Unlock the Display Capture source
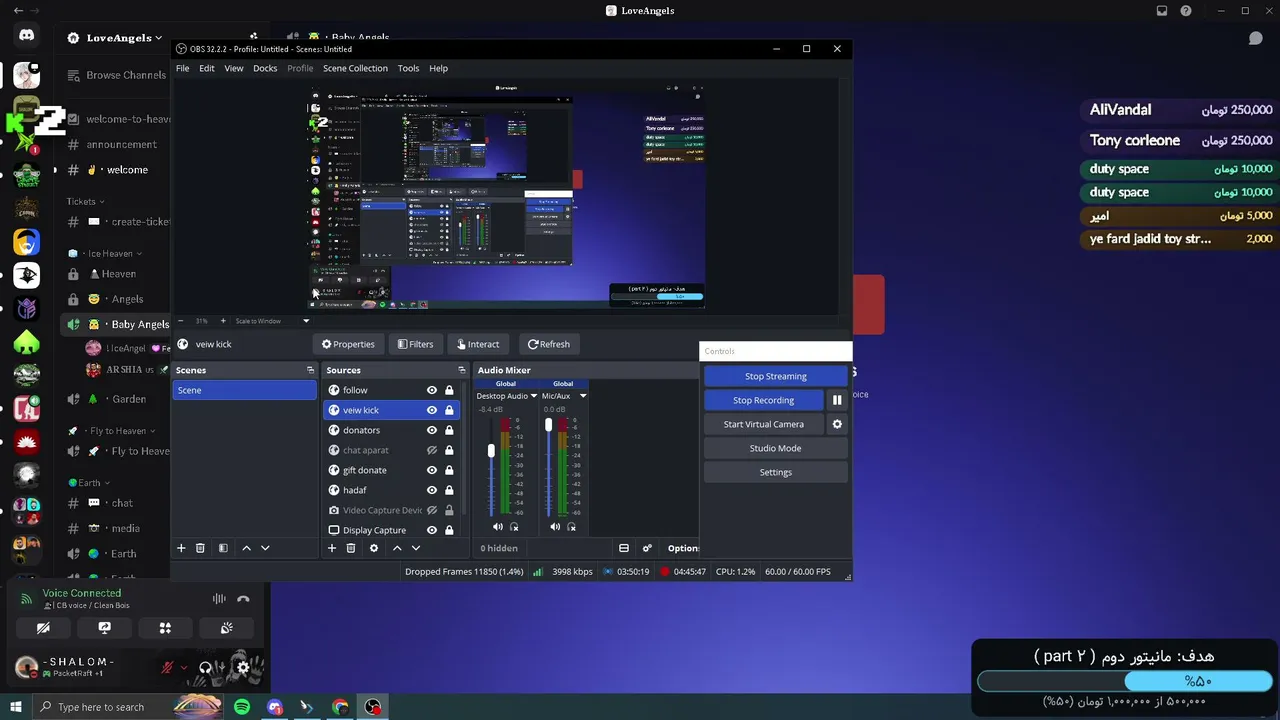 pos(449,530)
